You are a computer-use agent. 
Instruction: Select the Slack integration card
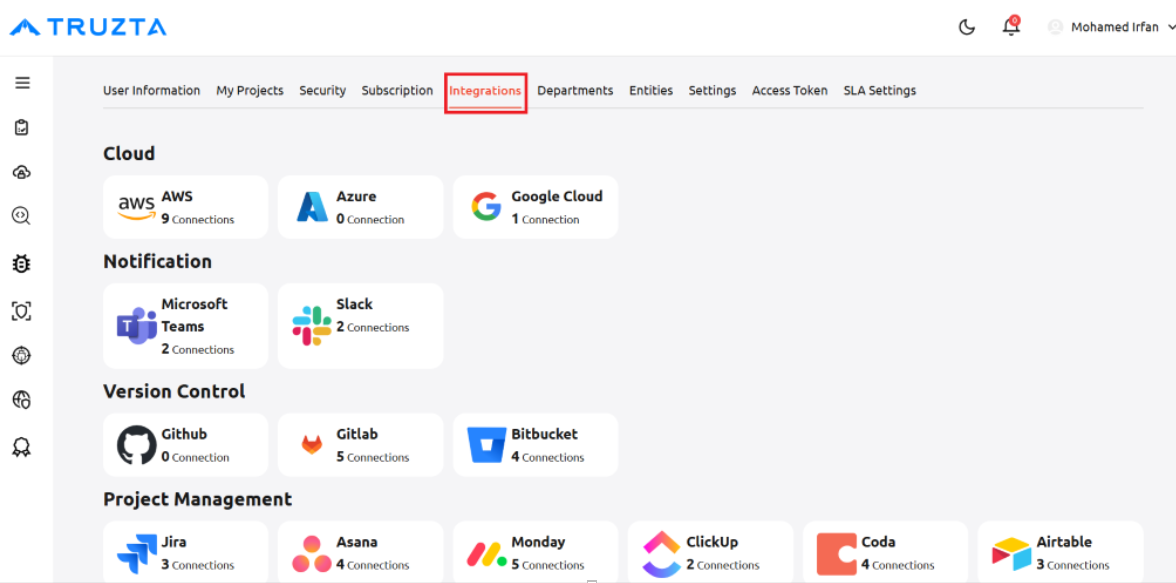(360, 326)
